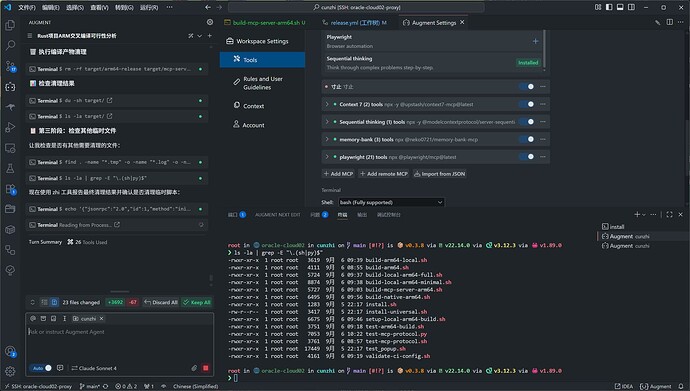Click Import from JSON button
Screen dimensions: 690x391
point(439,174)
